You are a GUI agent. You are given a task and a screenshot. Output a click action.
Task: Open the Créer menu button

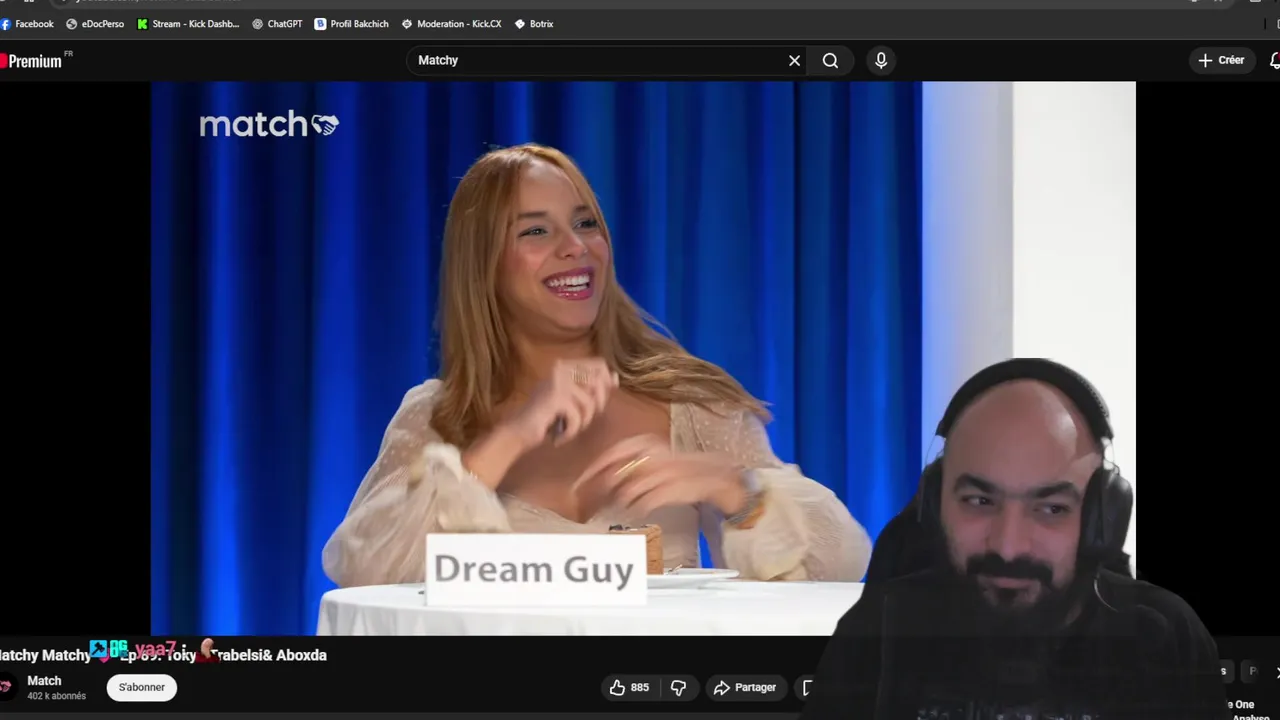coord(1221,60)
